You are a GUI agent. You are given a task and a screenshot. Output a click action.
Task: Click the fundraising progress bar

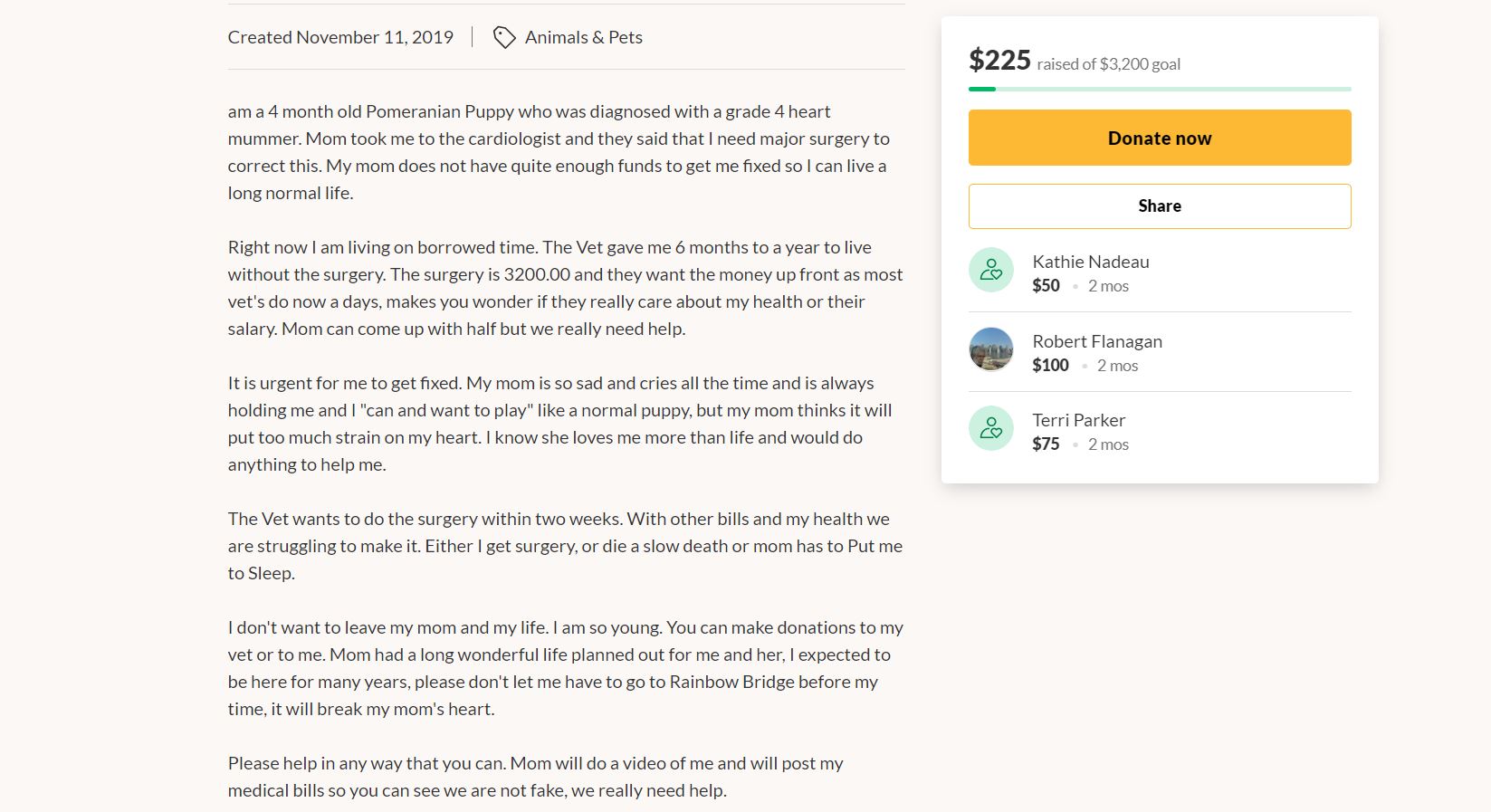1160,89
